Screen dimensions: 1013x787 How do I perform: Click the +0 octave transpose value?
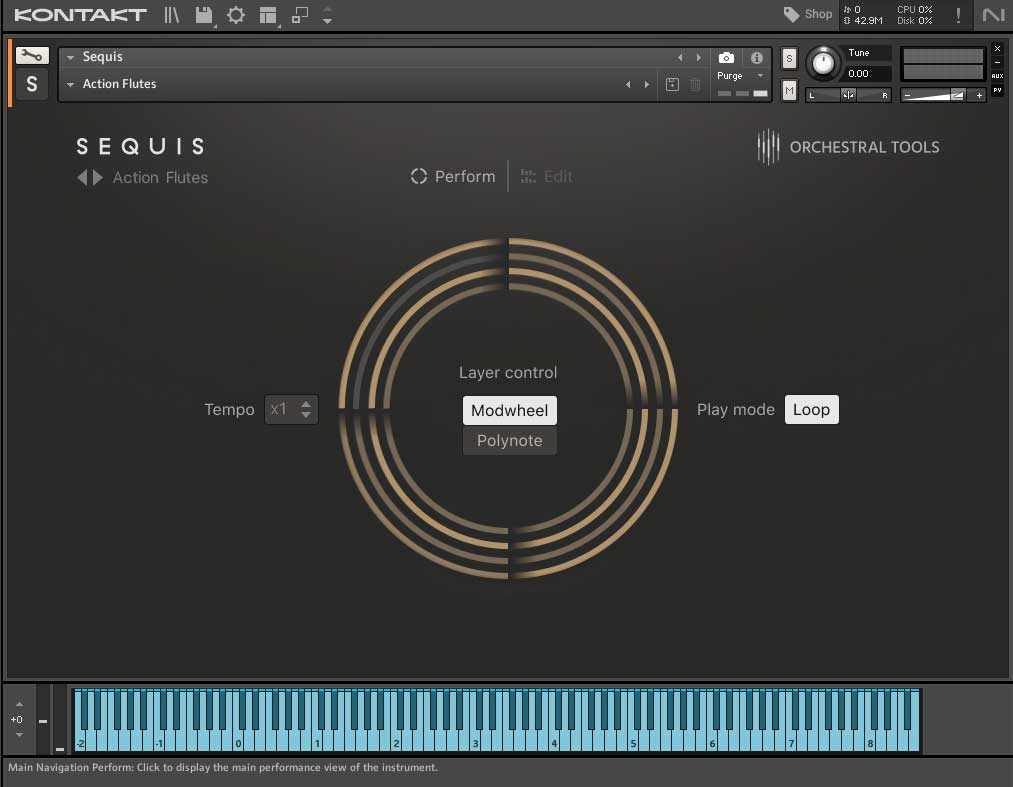[x=17, y=719]
